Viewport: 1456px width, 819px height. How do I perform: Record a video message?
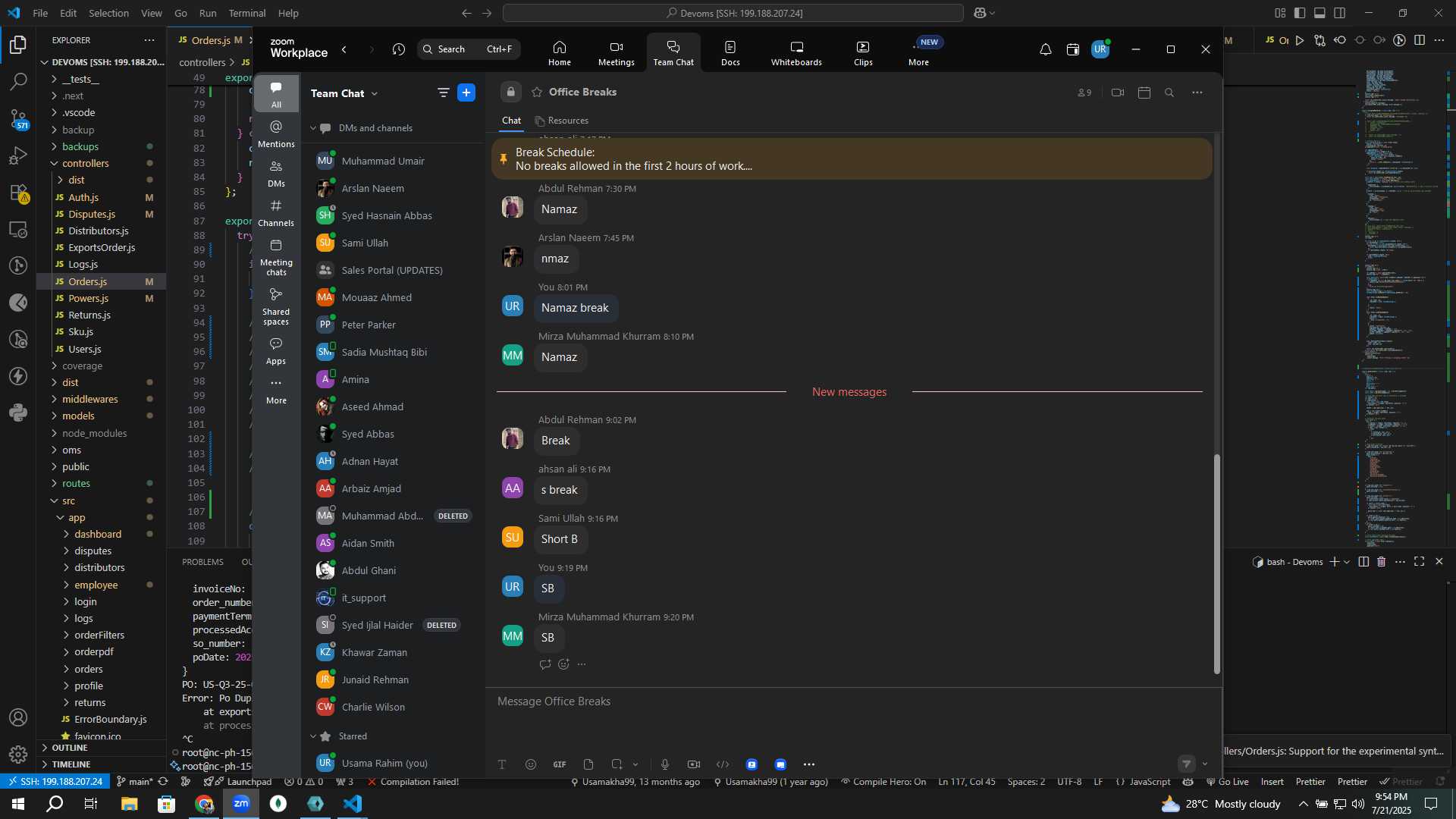tap(694, 764)
